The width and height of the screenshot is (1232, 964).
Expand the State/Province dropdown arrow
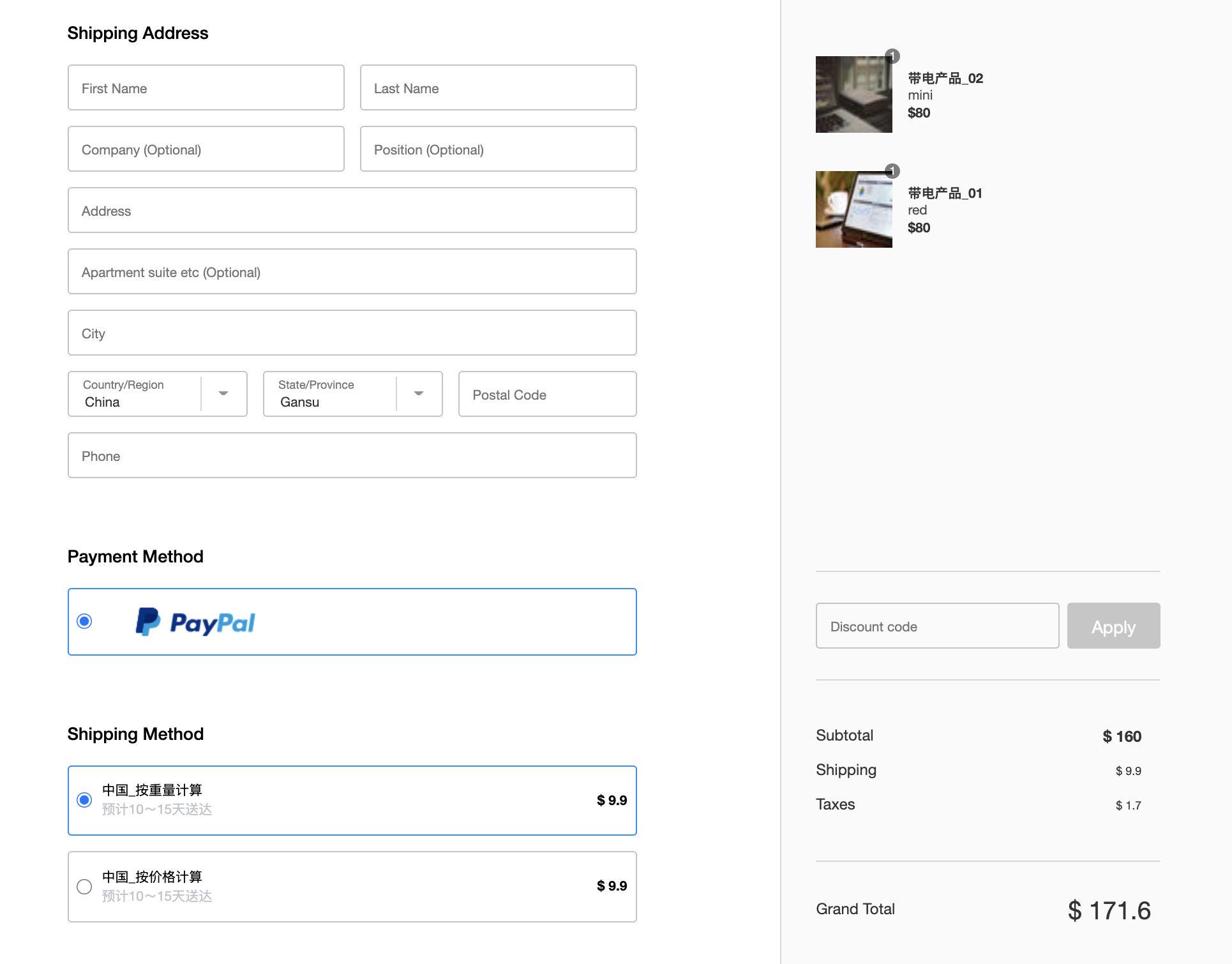pyautogui.click(x=419, y=394)
